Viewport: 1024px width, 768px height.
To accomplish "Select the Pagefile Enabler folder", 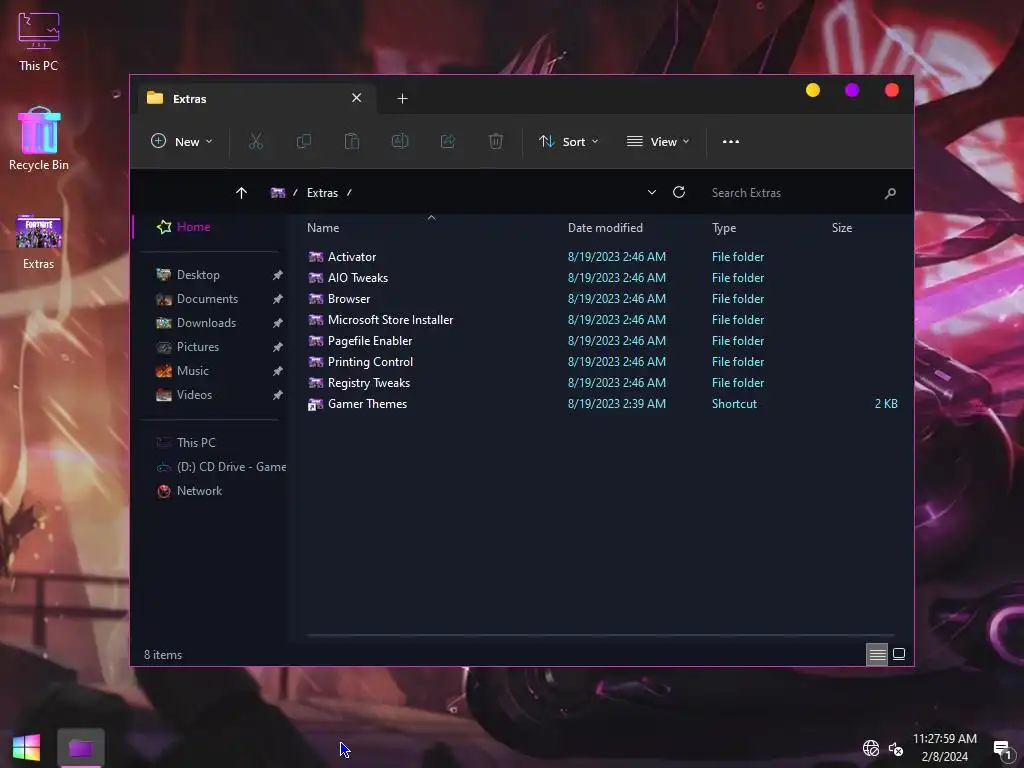I will click(x=370, y=340).
